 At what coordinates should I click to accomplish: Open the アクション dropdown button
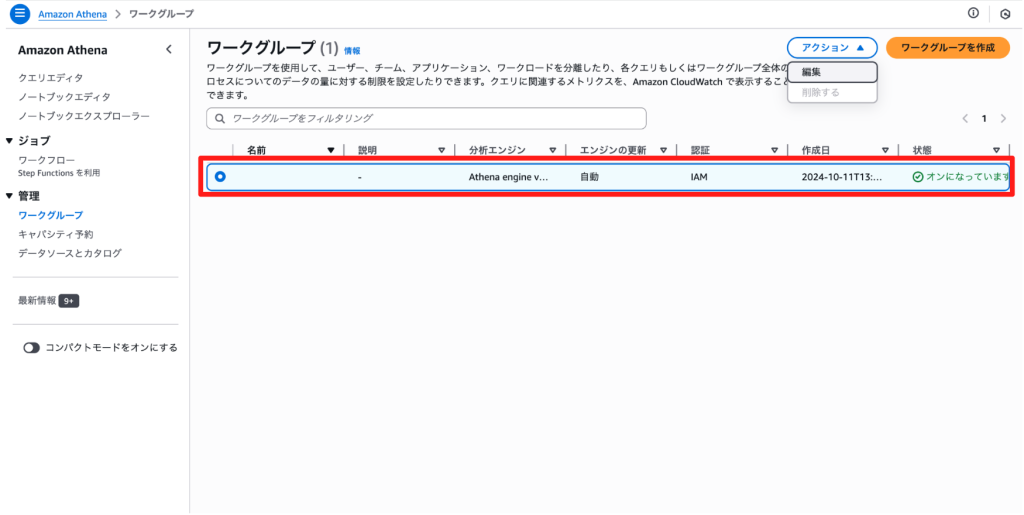[832, 48]
